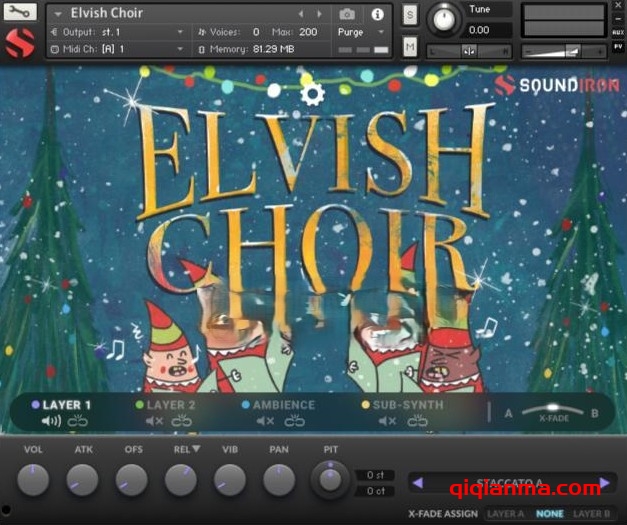Take a snapshot with the camera icon

(347, 14)
